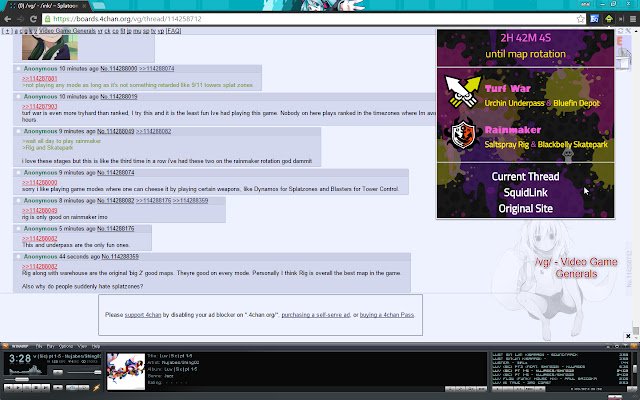Open the blue extension icon in Chrome toolbar

point(594,19)
